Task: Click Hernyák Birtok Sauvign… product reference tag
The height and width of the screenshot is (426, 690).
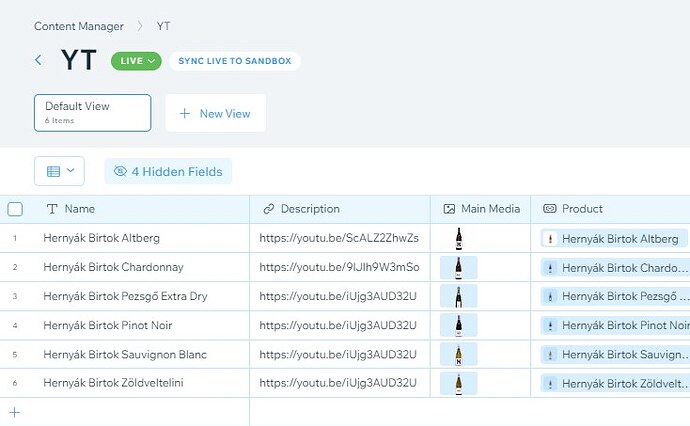Action: tap(615, 355)
